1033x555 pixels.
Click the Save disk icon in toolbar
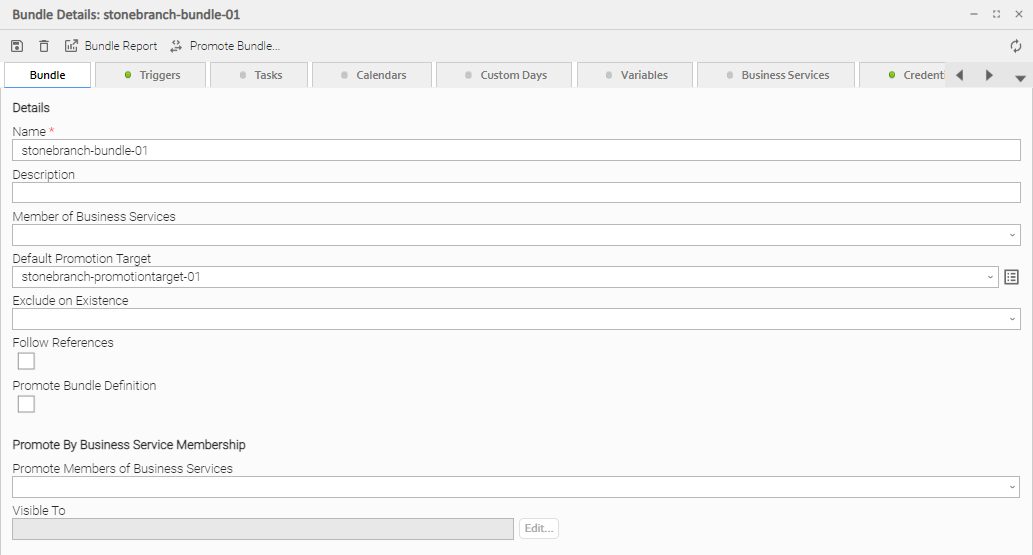(x=17, y=46)
